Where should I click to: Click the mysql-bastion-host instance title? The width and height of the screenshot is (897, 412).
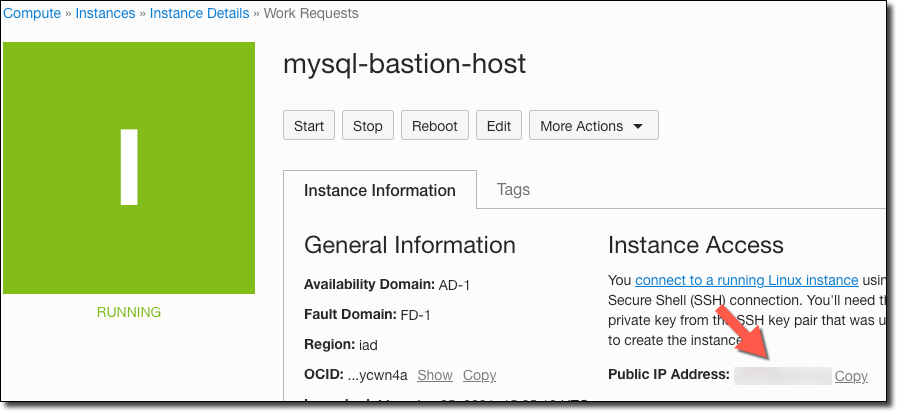[x=404, y=64]
